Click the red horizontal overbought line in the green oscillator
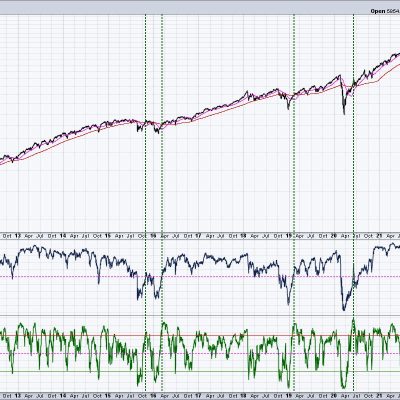Screen dimensions: 400x400 pos(200,335)
